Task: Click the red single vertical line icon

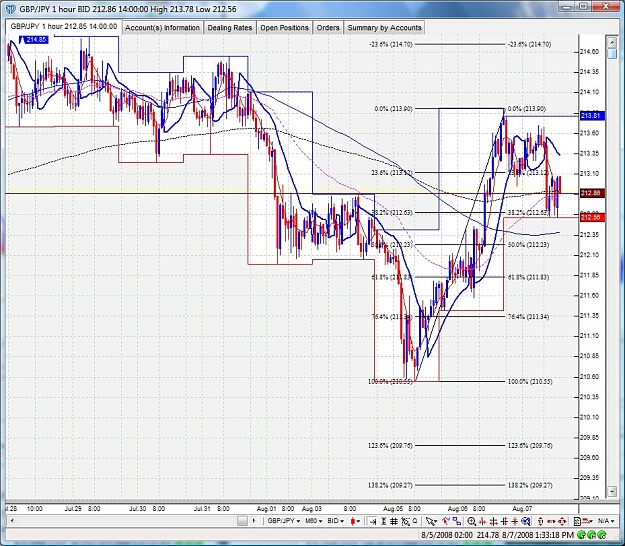Action: 515,521
